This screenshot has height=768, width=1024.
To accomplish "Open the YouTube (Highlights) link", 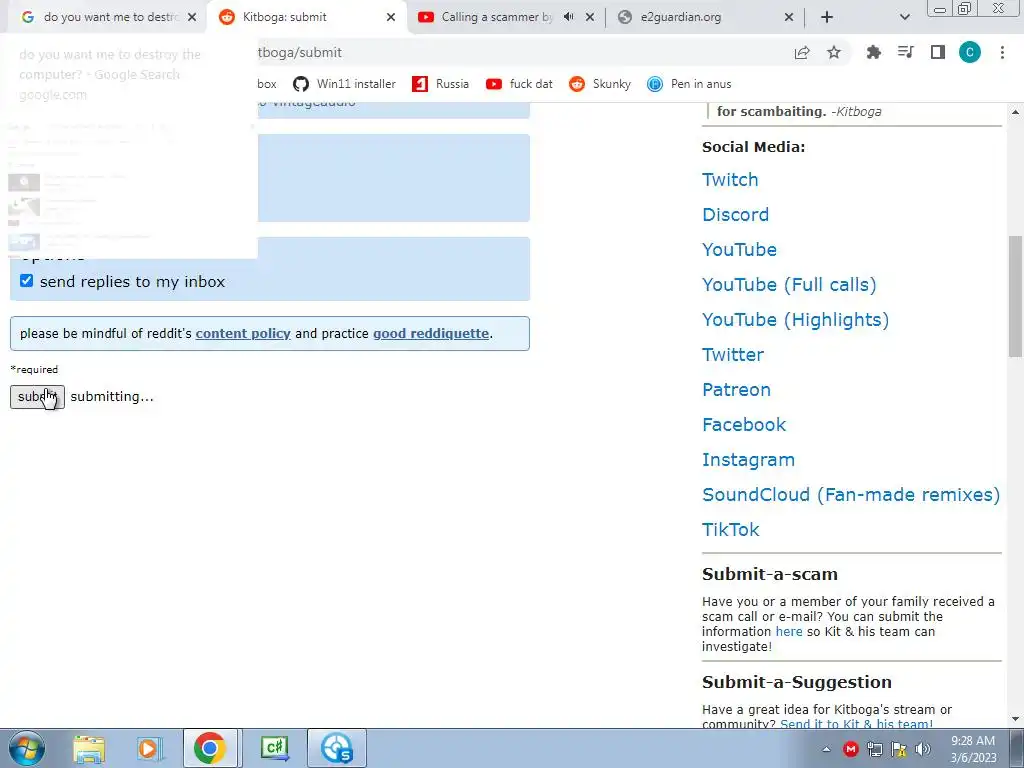I will [x=795, y=319].
